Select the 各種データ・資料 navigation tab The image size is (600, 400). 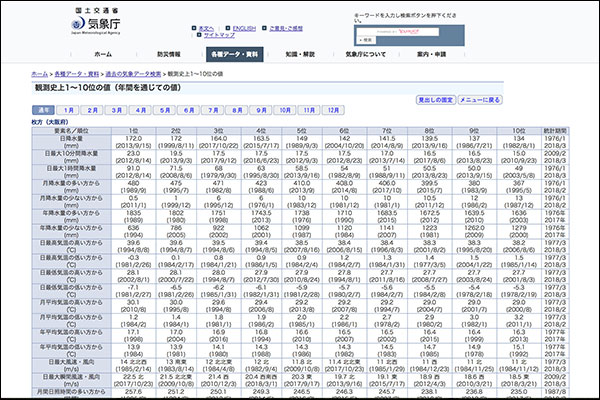[x=235, y=53]
